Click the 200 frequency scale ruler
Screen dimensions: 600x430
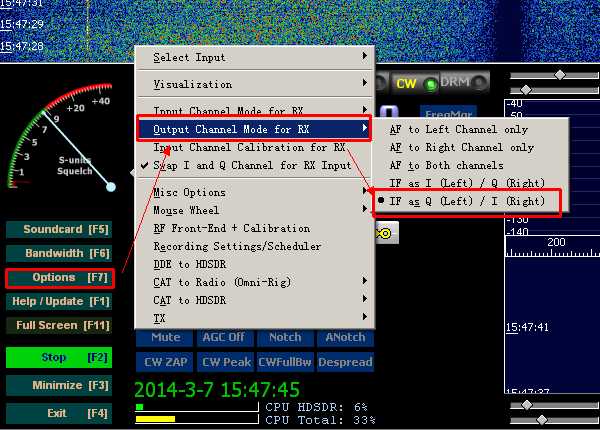pyautogui.click(x=552, y=246)
